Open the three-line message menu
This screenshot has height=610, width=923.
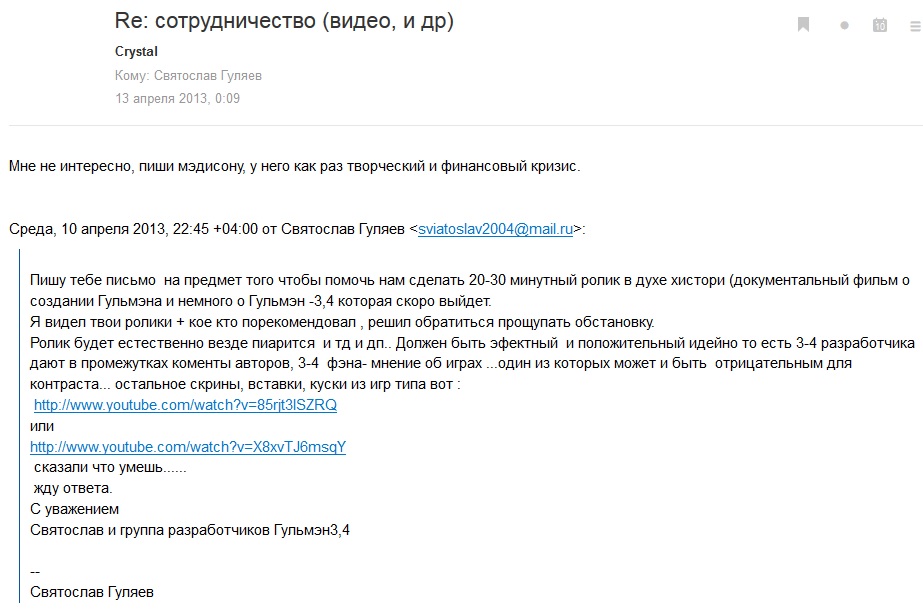(x=915, y=25)
